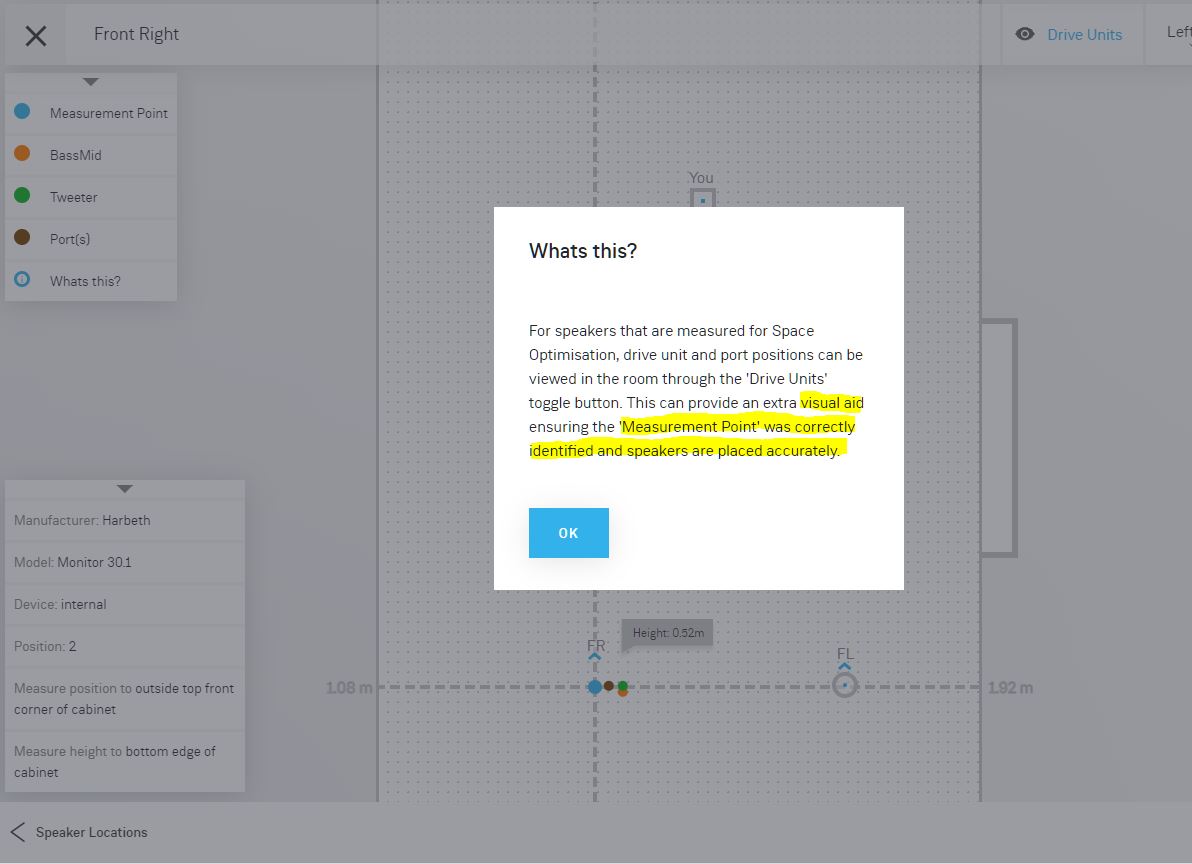Select the Measurement Point legend label
This screenshot has height=864, width=1192.
click(109, 113)
